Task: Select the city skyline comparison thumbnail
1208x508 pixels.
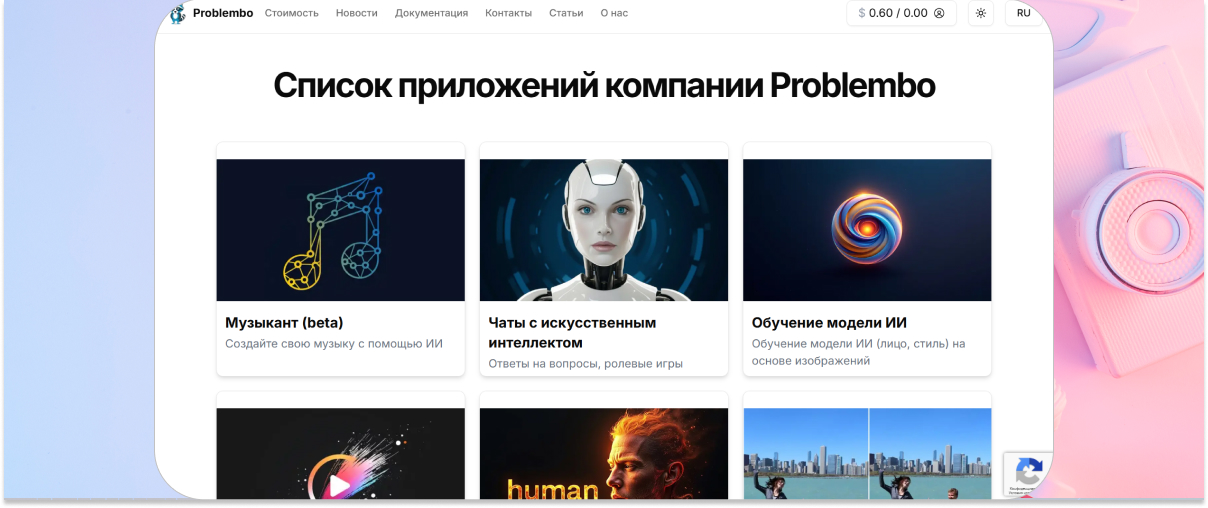Action: point(867,453)
